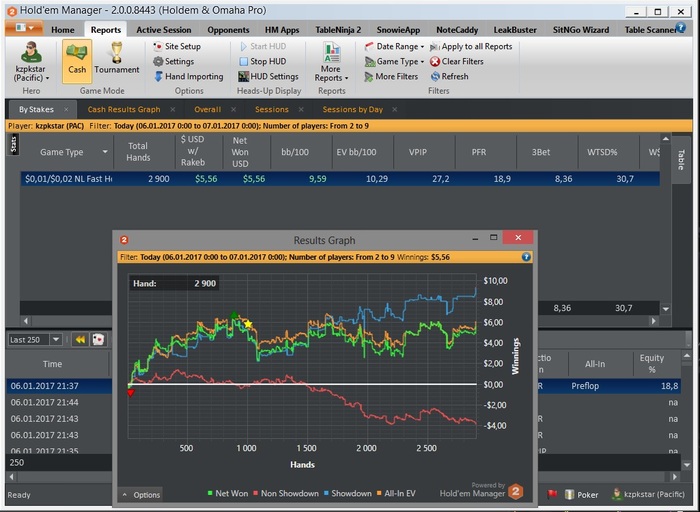Click the yellow star graph marker
The image size is (700, 512).
click(x=248, y=324)
